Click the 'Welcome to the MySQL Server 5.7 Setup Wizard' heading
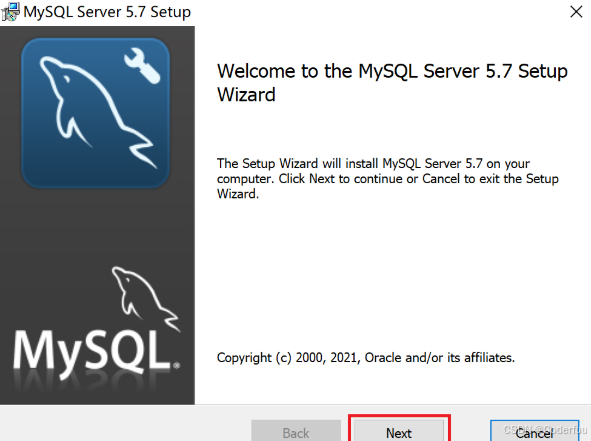 392,83
